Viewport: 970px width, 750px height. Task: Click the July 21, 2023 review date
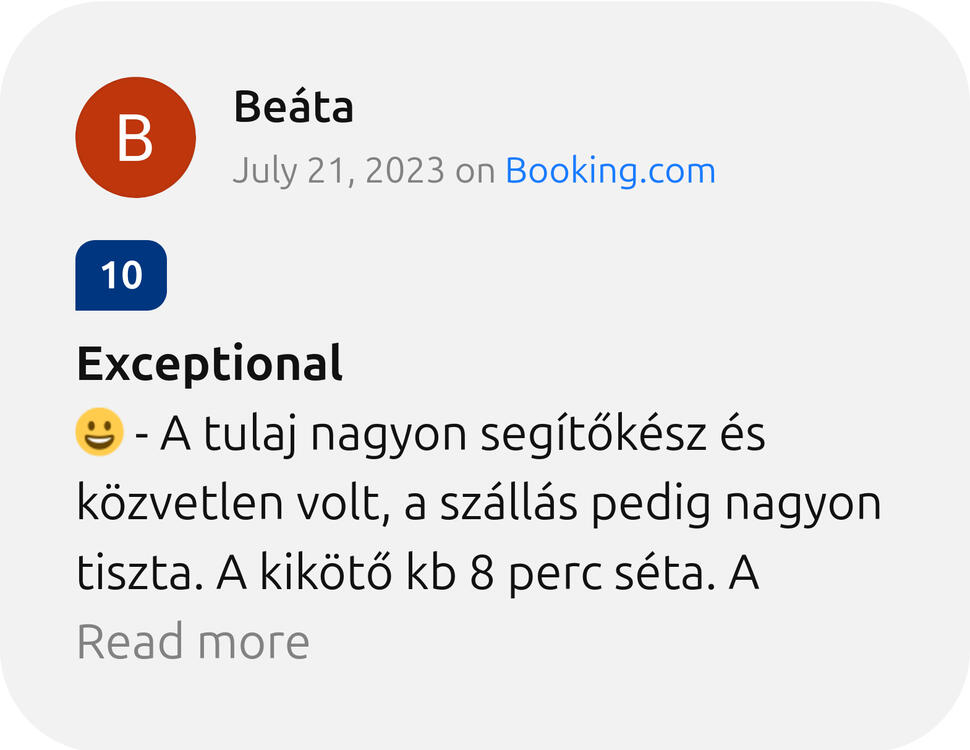338,171
